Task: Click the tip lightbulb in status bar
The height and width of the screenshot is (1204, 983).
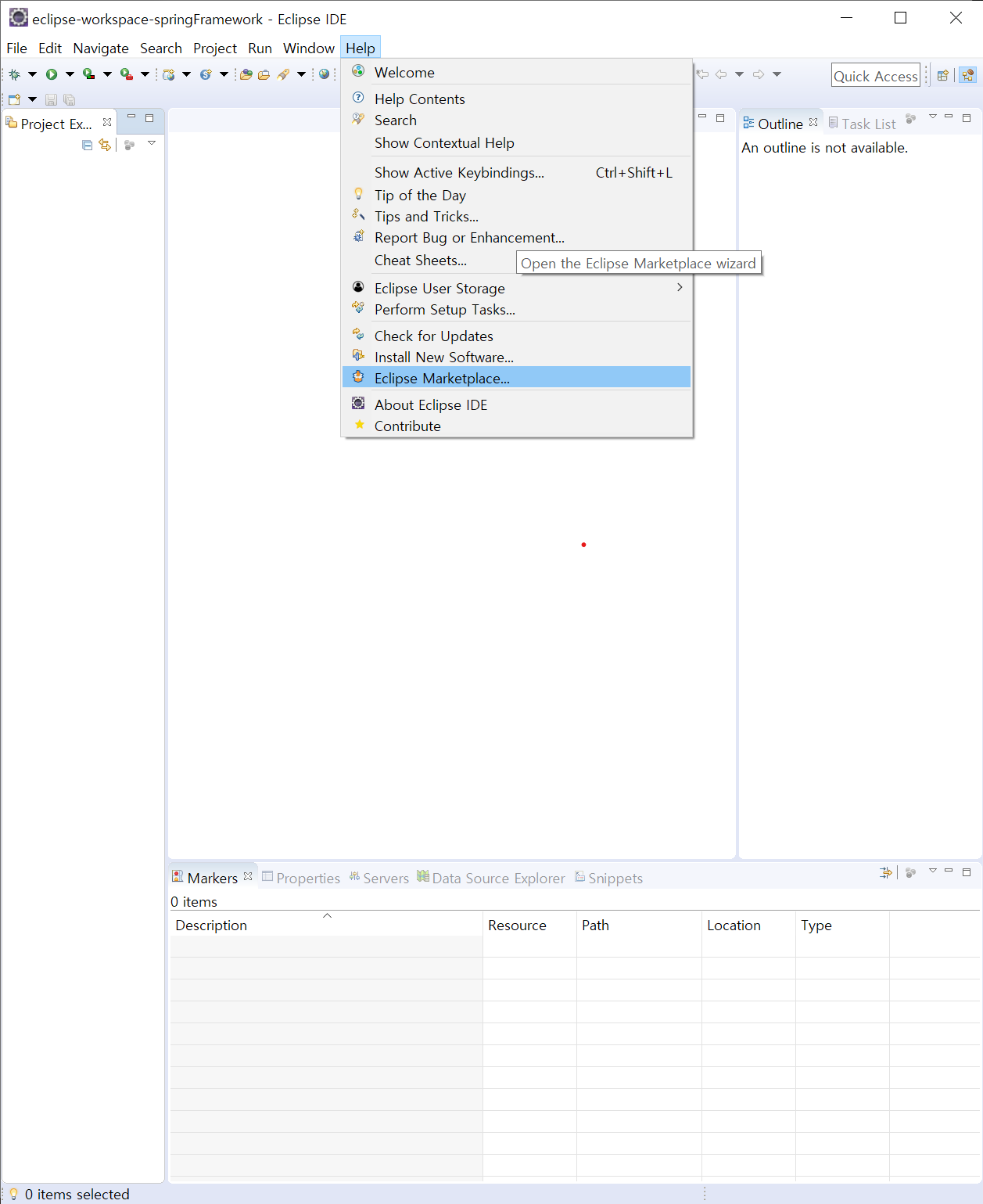Action: pyautogui.click(x=13, y=1194)
